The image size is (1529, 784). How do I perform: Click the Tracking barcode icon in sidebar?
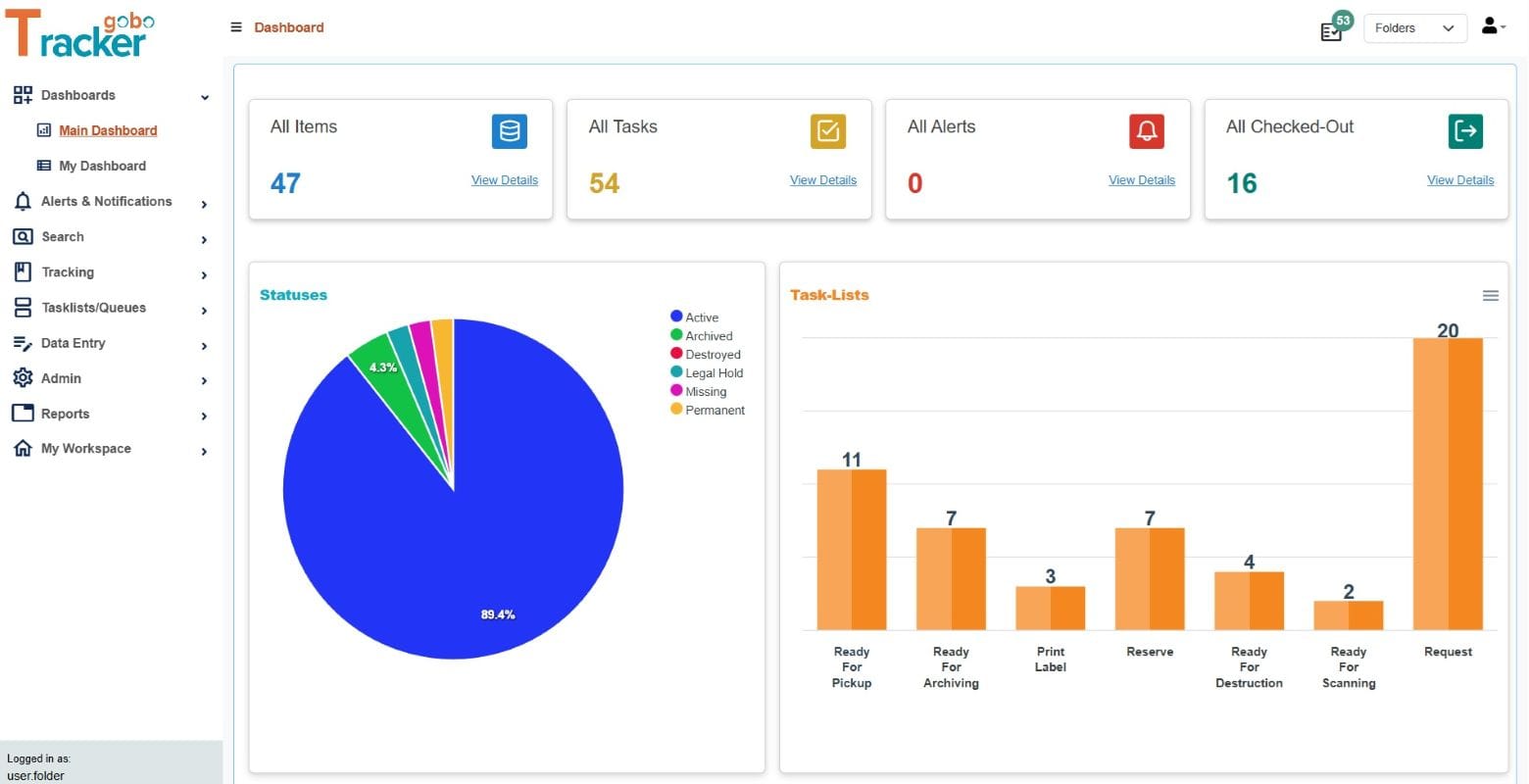[x=23, y=271]
